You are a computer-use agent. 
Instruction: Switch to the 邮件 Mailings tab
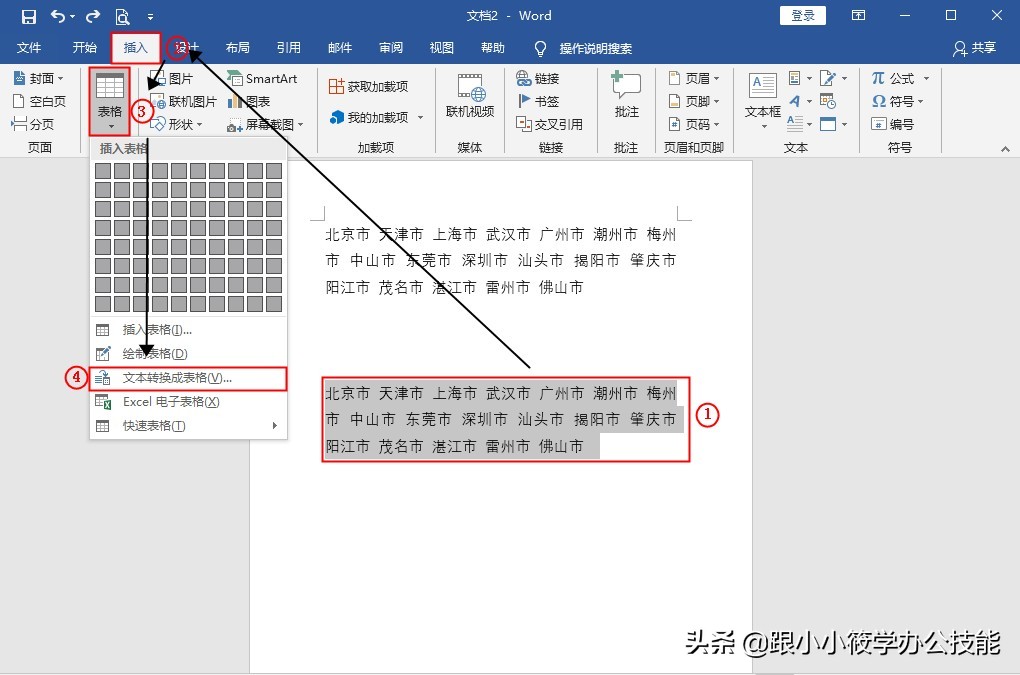pos(339,47)
